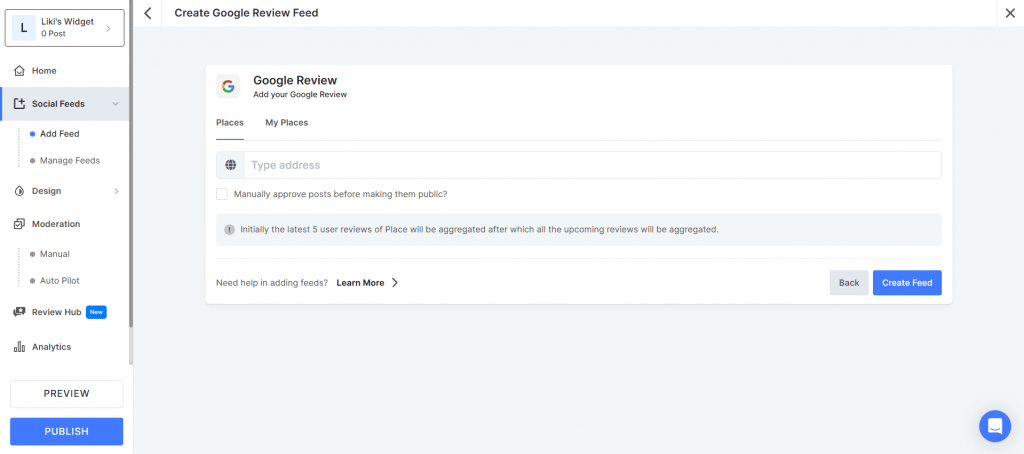Click the L avatar of Liki's Widget
Viewport: 1024px width, 454px height.
[x=24, y=28]
